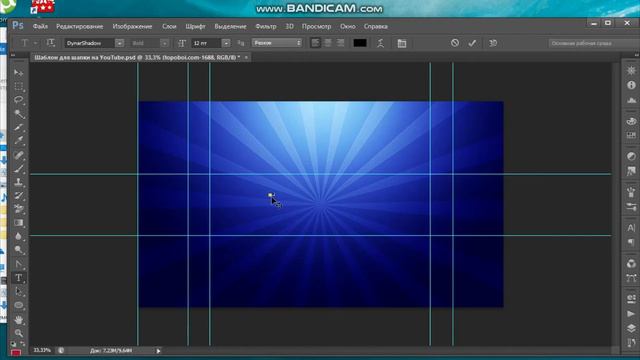Open the Character panel icon

click(631, 228)
